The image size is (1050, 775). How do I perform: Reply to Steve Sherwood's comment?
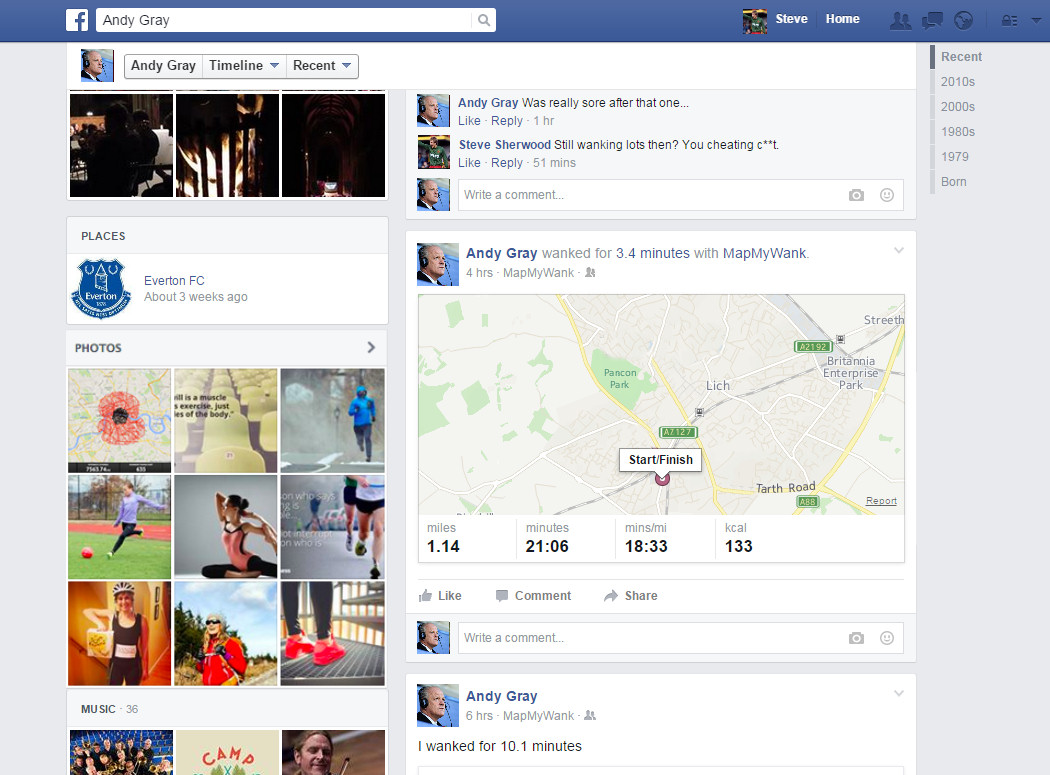(506, 163)
